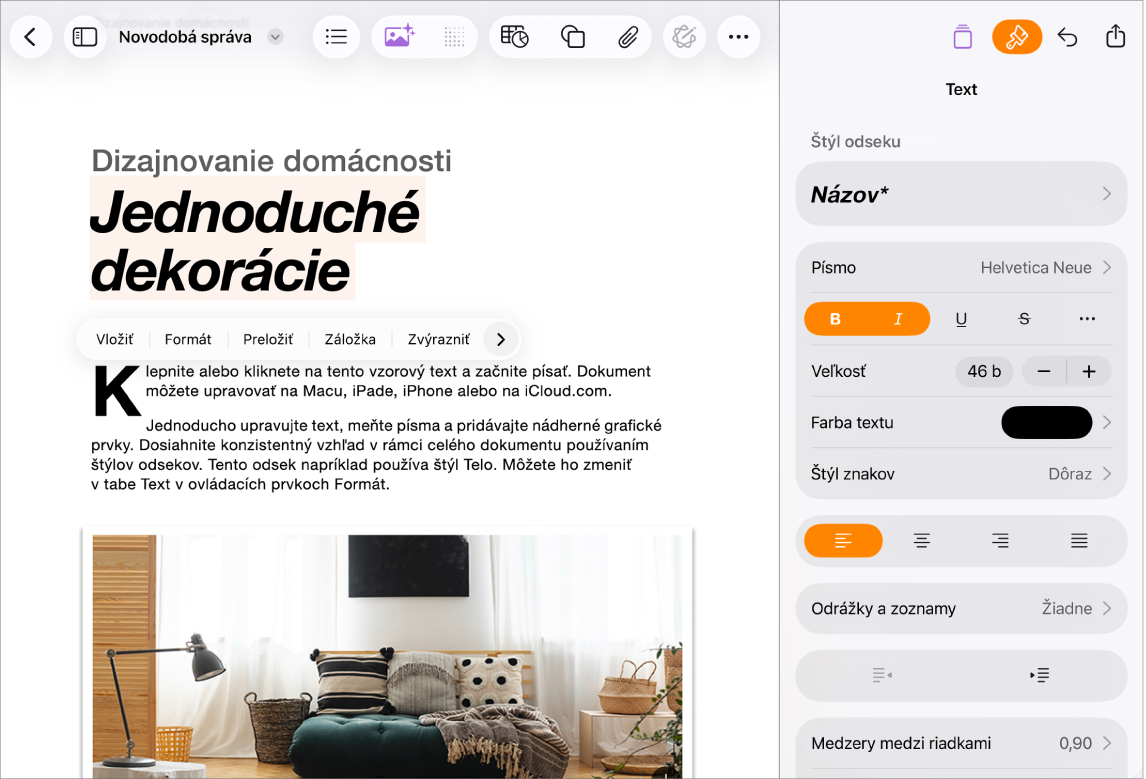
Task: Center-align the text
Action: (x=922, y=541)
